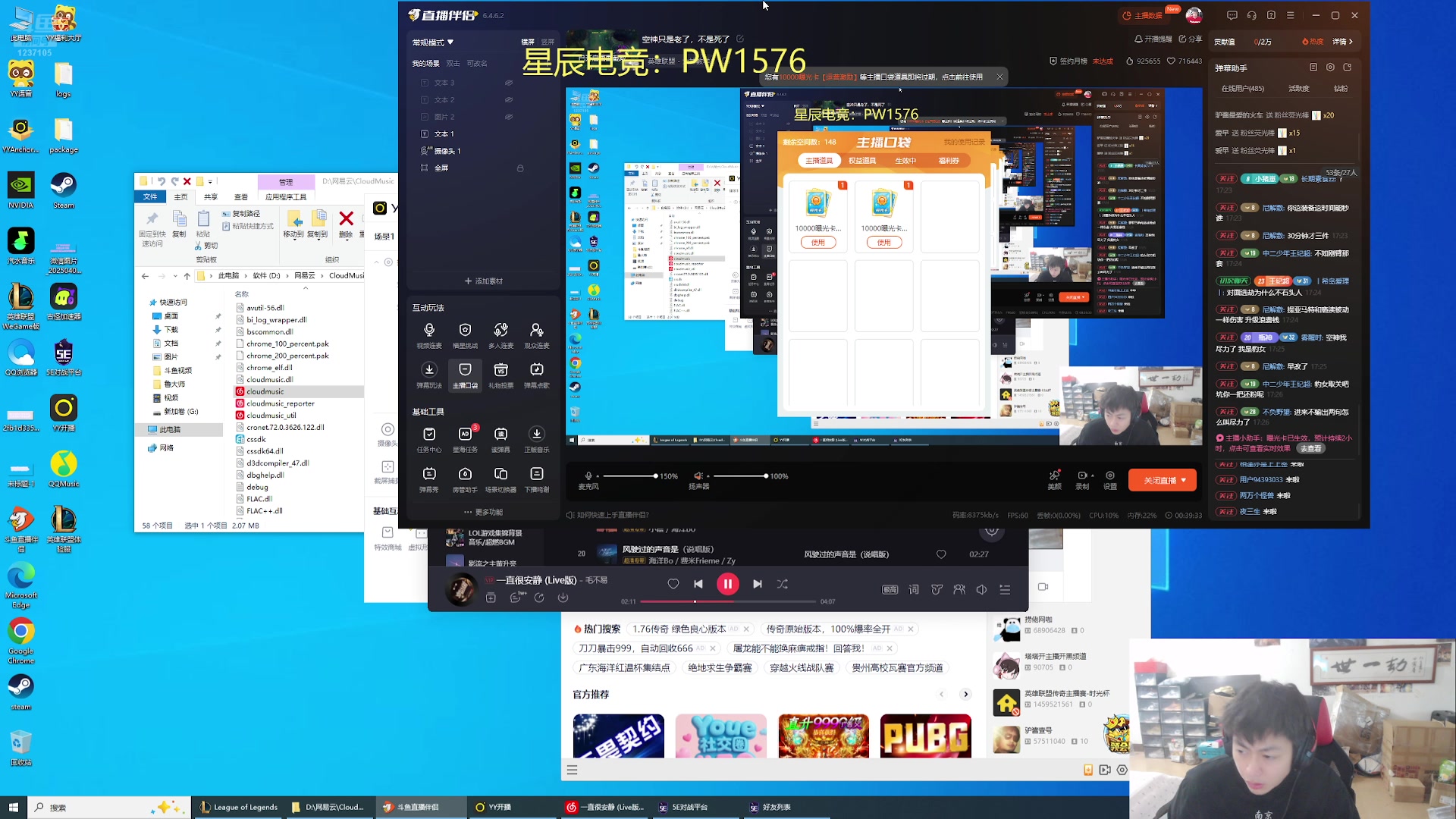Pause the playing song
This screenshot has width=1456, height=819.
728,584
